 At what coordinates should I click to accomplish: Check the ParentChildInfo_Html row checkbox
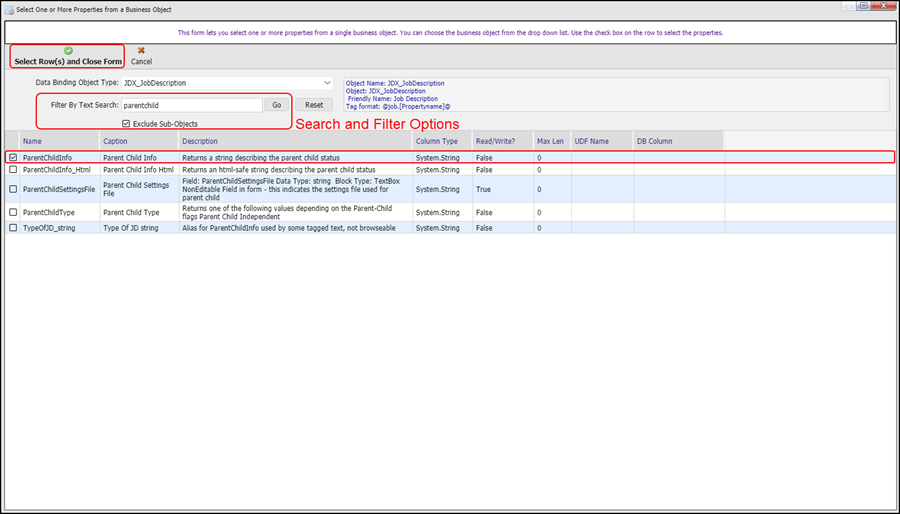click(12, 170)
